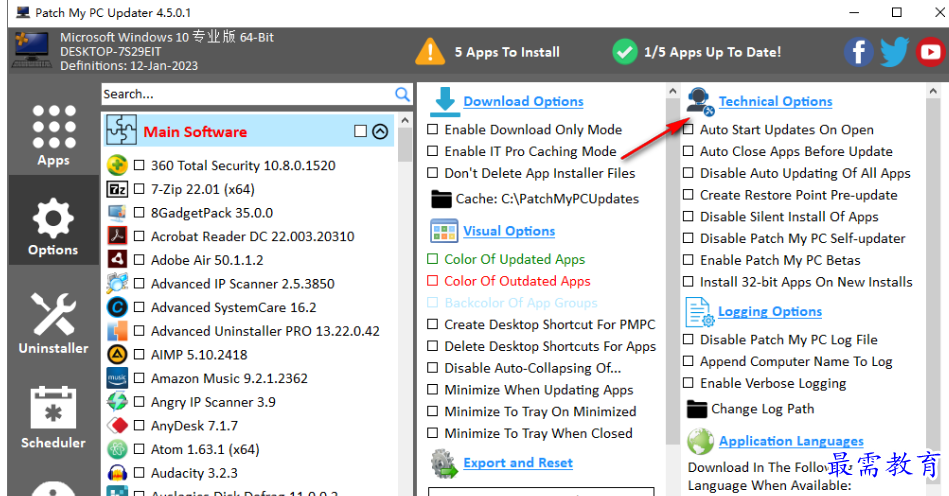The image size is (949, 496).
Task: Click the Adobe Air app icon
Action: [117, 260]
